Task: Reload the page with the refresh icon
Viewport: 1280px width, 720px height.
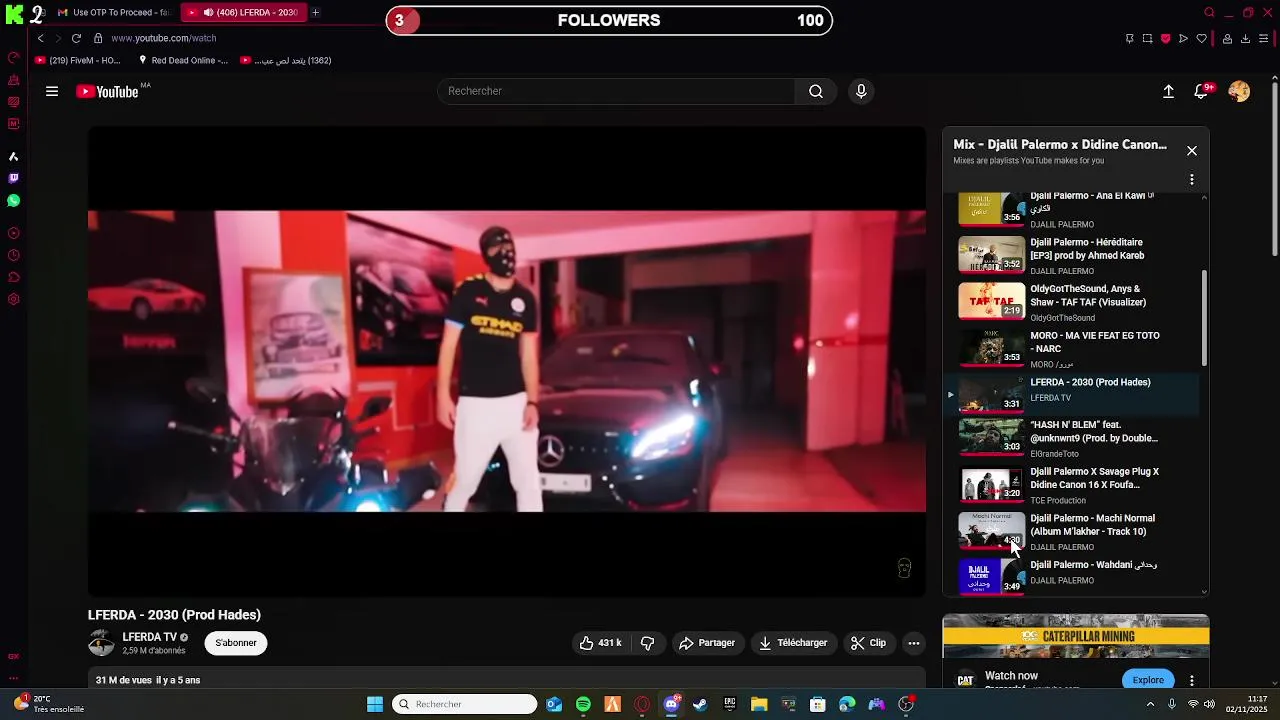Action: [76, 38]
